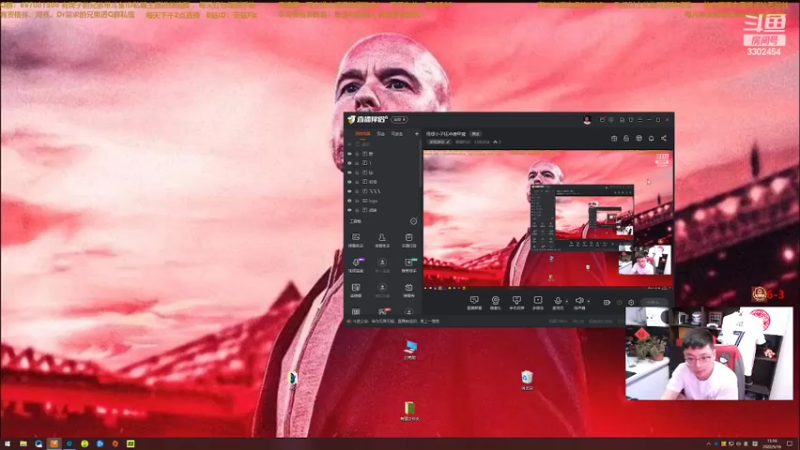Open the user avatar in the title bar
The image size is (800, 450).
point(587,120)
